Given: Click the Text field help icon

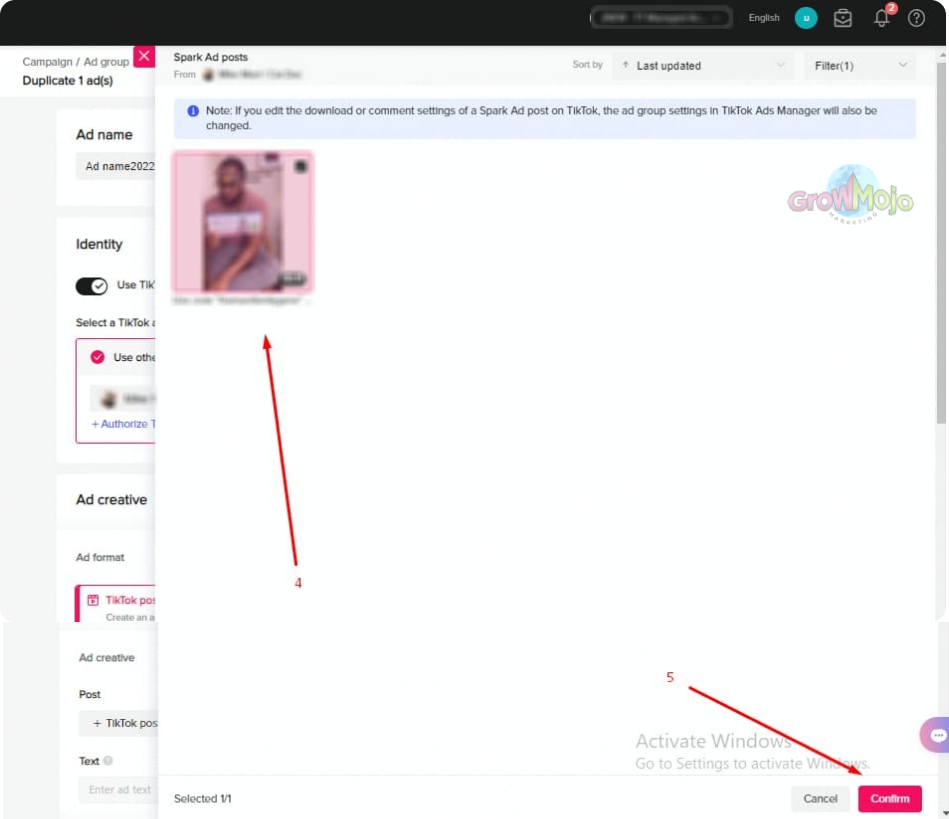Looking at the screenshot, I should (x=108, y=761).
